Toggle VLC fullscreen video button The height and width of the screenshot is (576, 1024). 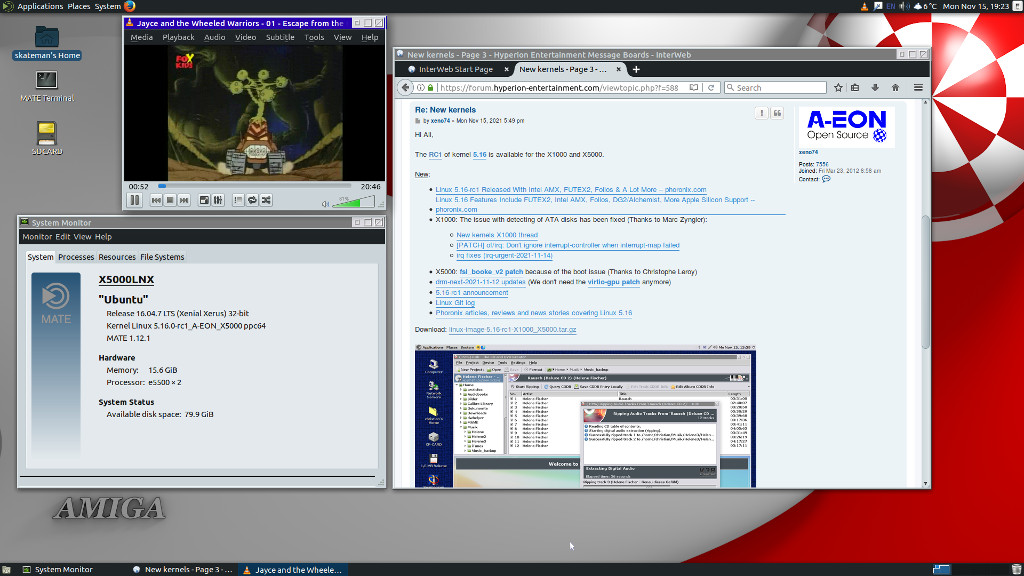click(204, 200)
